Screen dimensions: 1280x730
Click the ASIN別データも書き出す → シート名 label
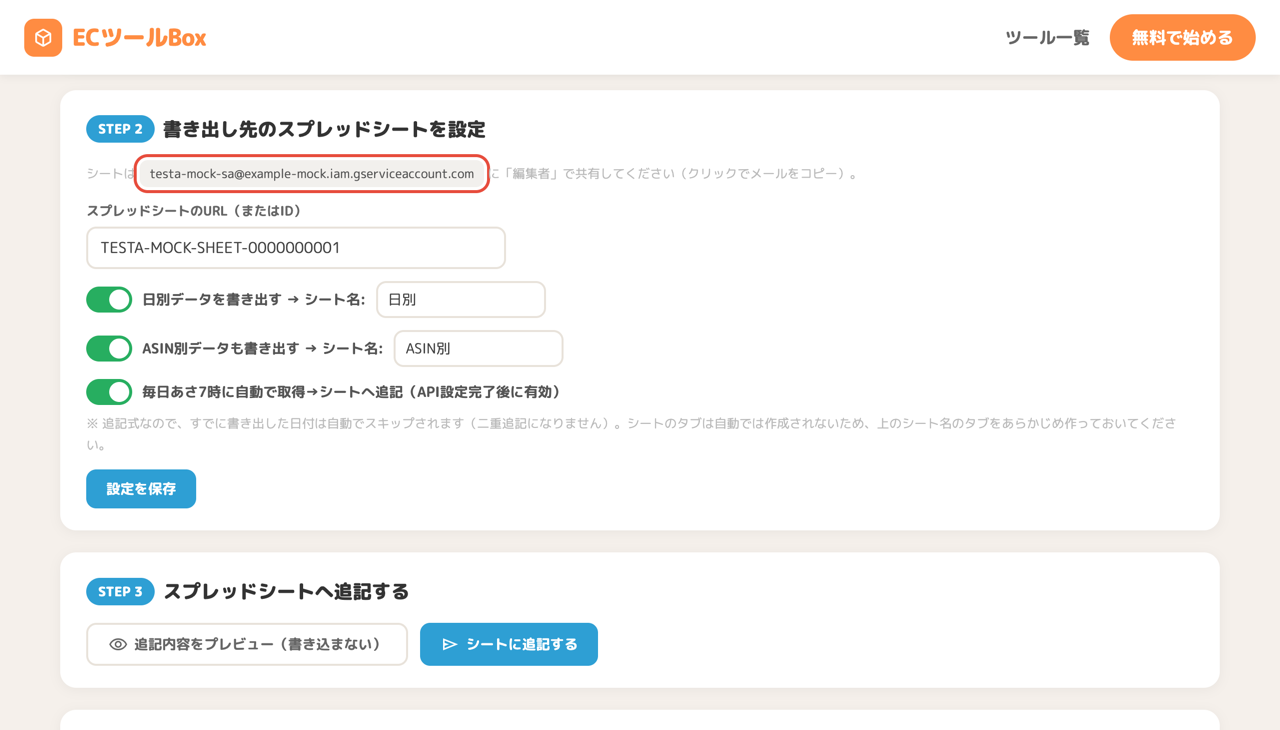click(263, 348)
